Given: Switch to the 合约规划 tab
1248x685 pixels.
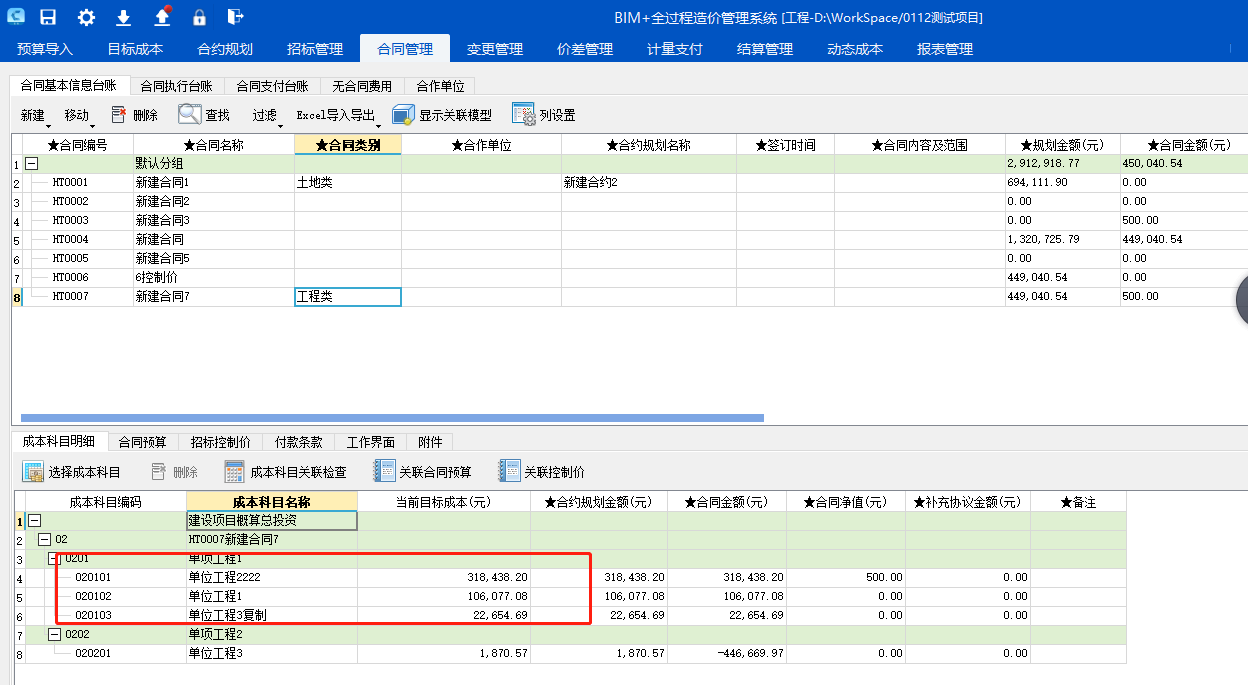Looking at the screenshot, I should pyautogui.click(x=225, y=49).
